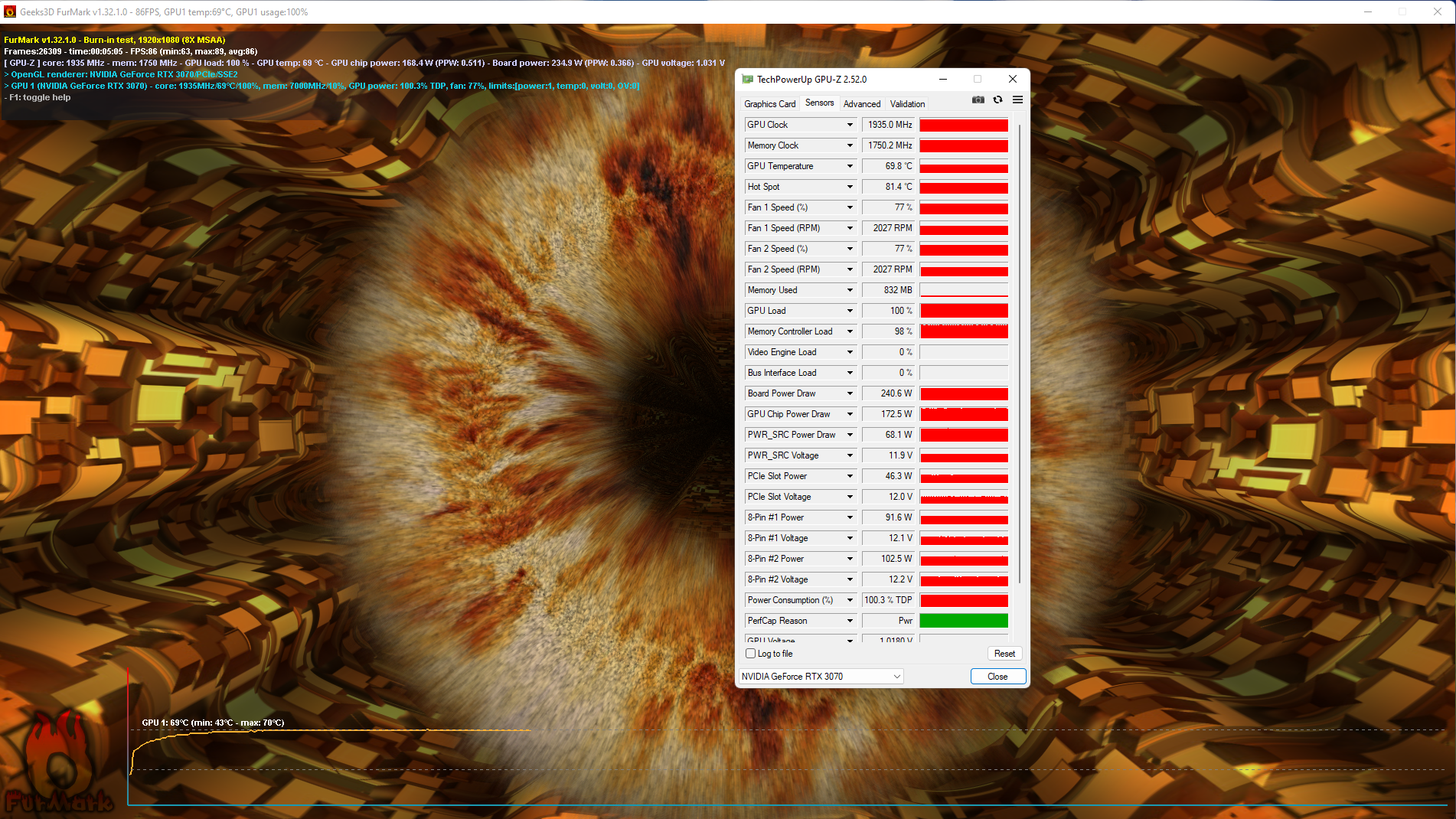Viewport: 1456px width, 819px height.
Task: Expand the Bus Interface Load dropdown
Action: [850, 373]
